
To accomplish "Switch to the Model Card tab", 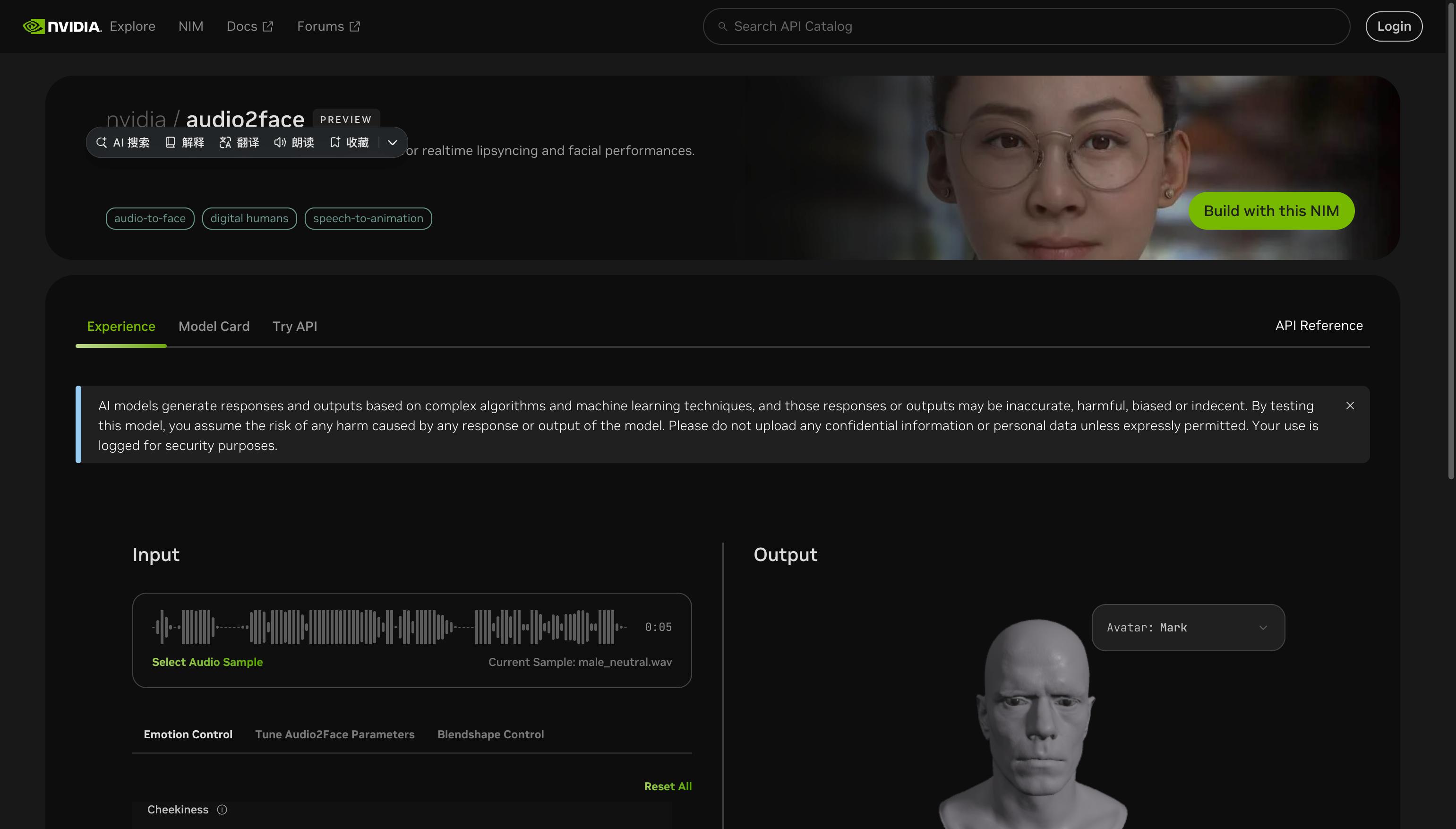I will 214,326.
